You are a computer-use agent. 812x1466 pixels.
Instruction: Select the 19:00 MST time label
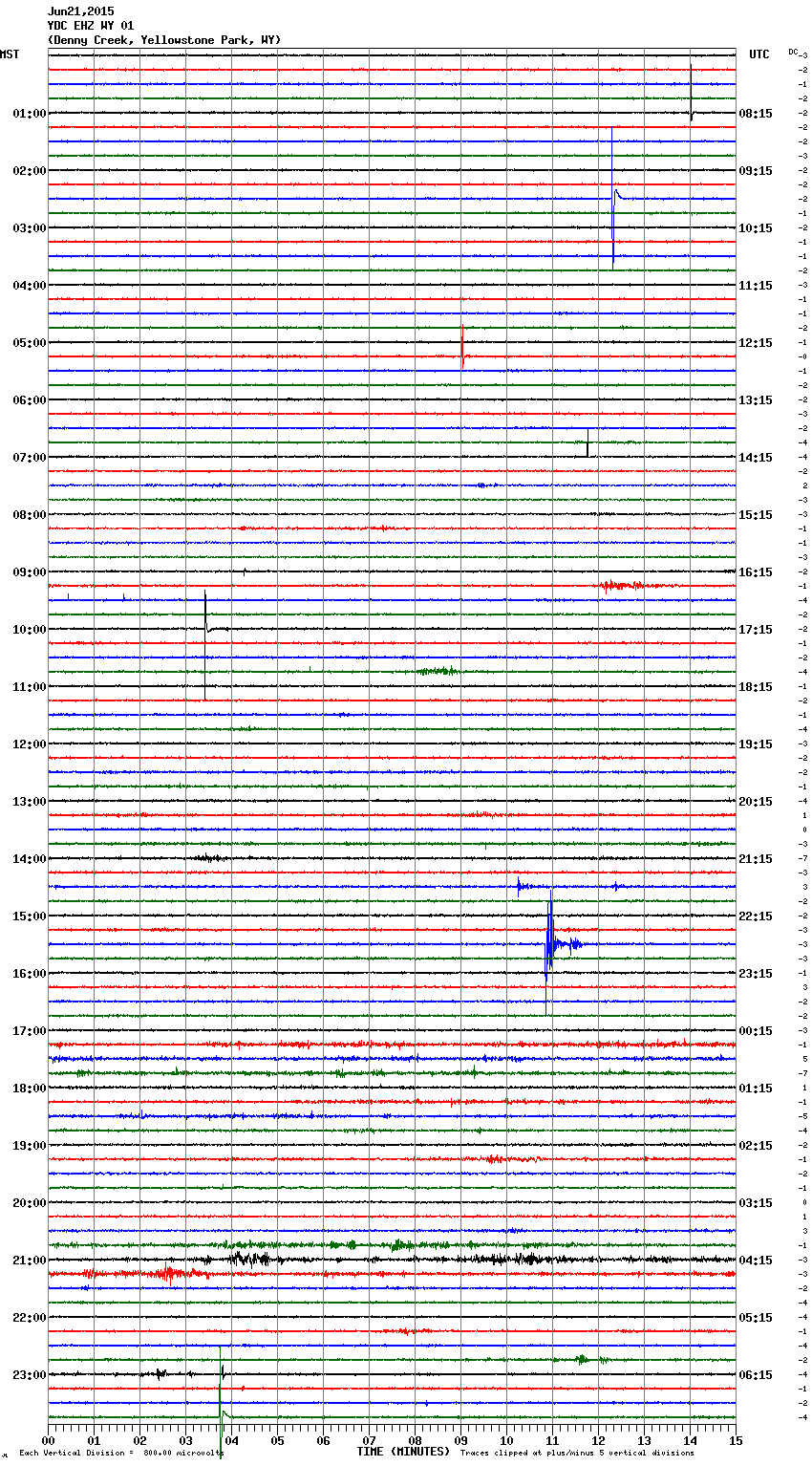[30, 1146]
